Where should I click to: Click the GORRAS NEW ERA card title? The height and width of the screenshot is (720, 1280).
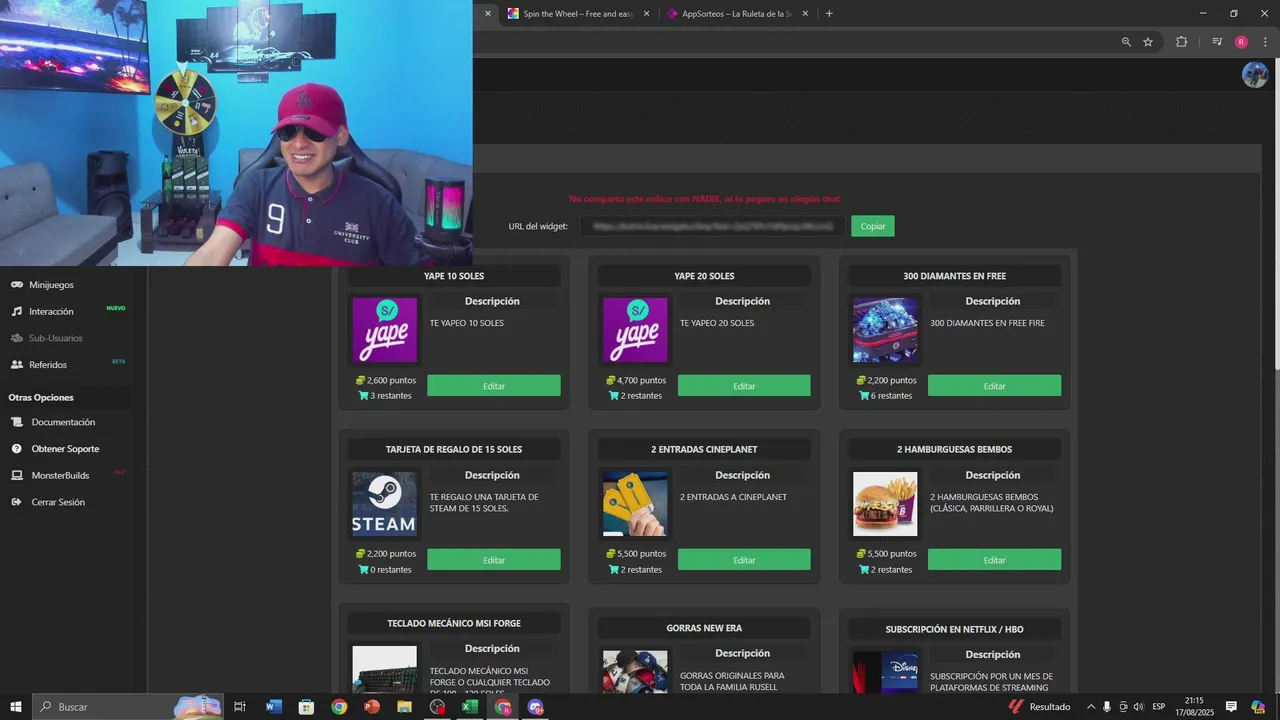click(x=704, y=628)
